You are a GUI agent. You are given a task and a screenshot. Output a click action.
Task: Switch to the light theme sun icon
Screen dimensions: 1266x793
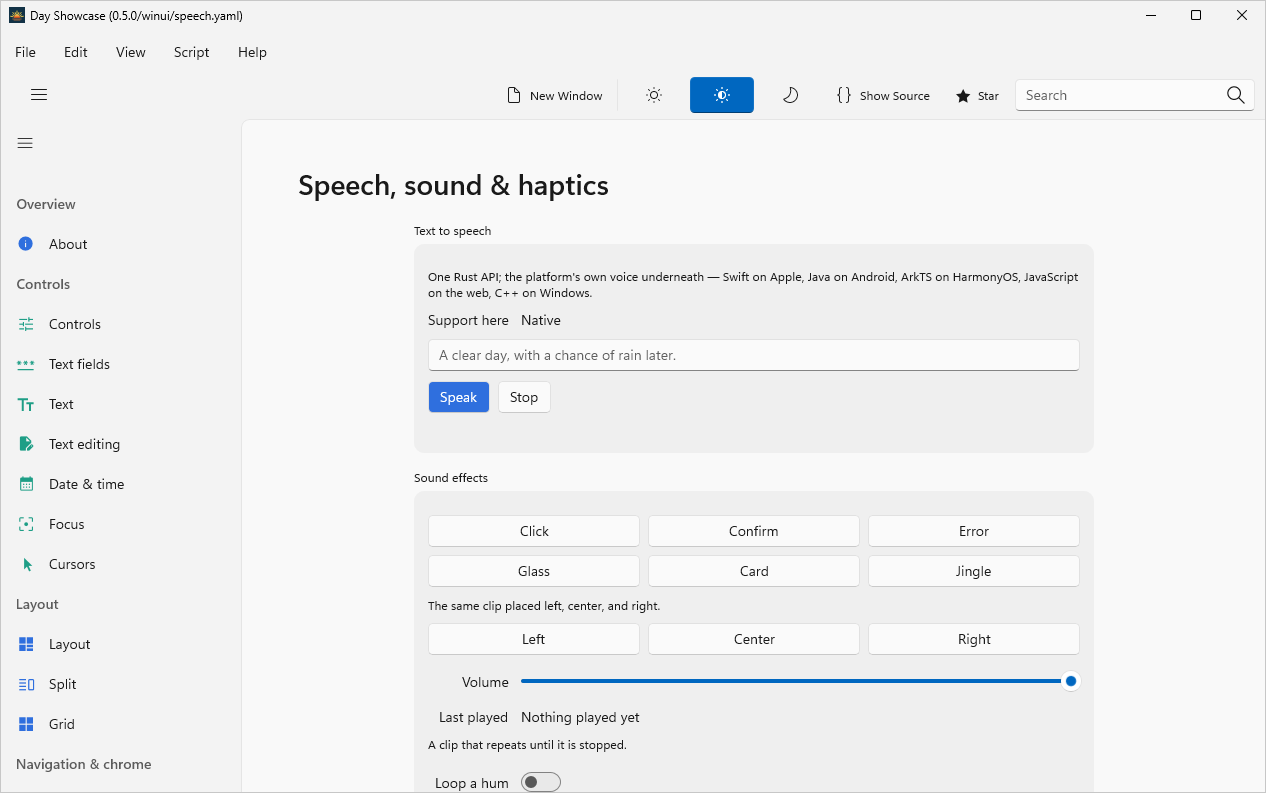[654, 95]
